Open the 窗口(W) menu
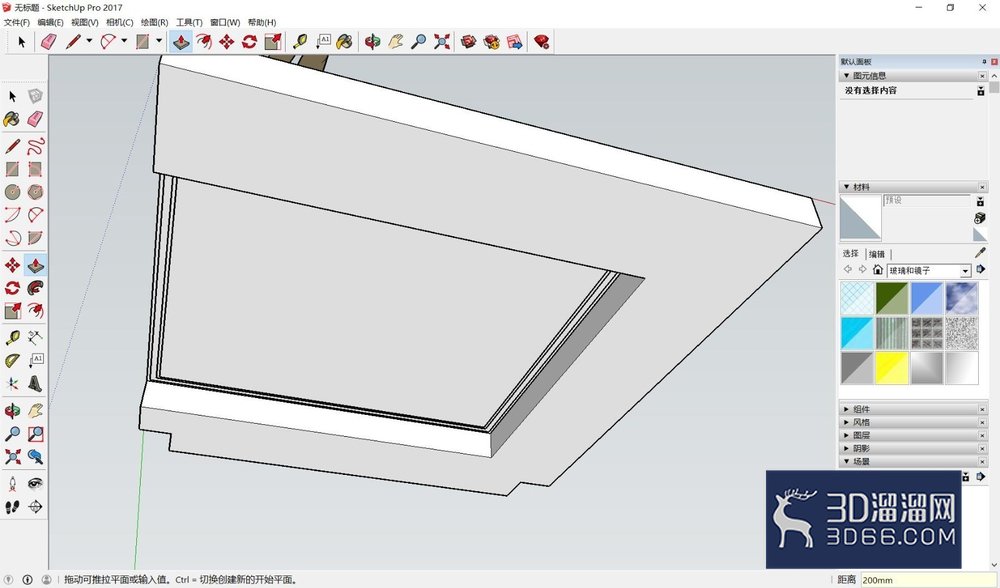 tap(224, 22)
